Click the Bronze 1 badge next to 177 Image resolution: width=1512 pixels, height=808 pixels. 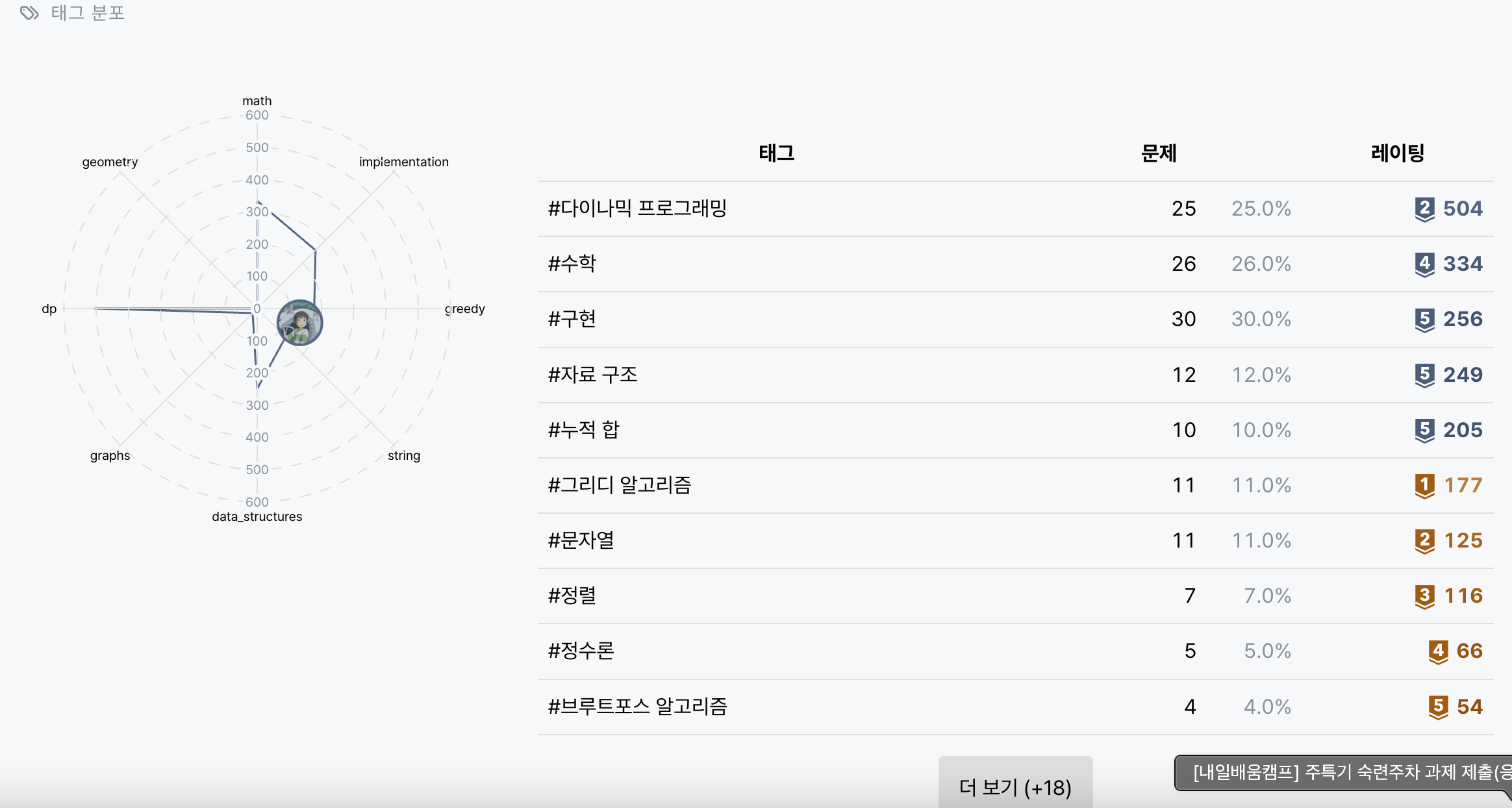(1424, 486)
